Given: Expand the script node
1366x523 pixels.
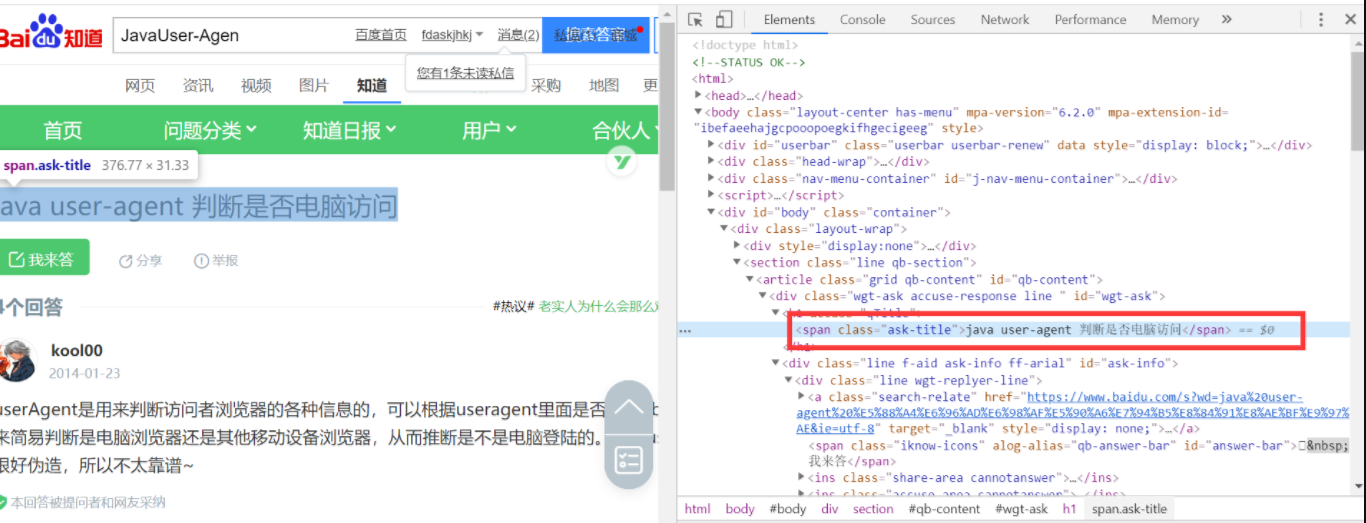Looking at the screenshot, I should [x=711, y=196].
